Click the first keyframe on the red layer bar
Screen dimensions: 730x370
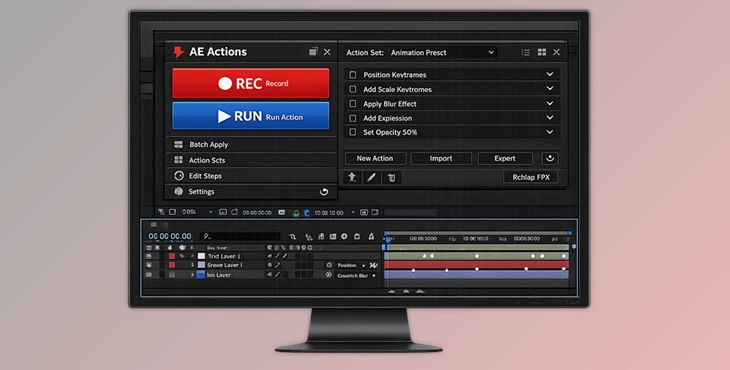[413, 270]
